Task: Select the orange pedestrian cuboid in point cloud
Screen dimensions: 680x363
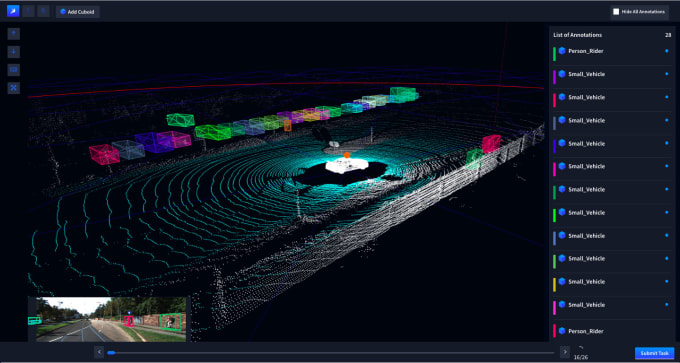Action: point(288,126)
